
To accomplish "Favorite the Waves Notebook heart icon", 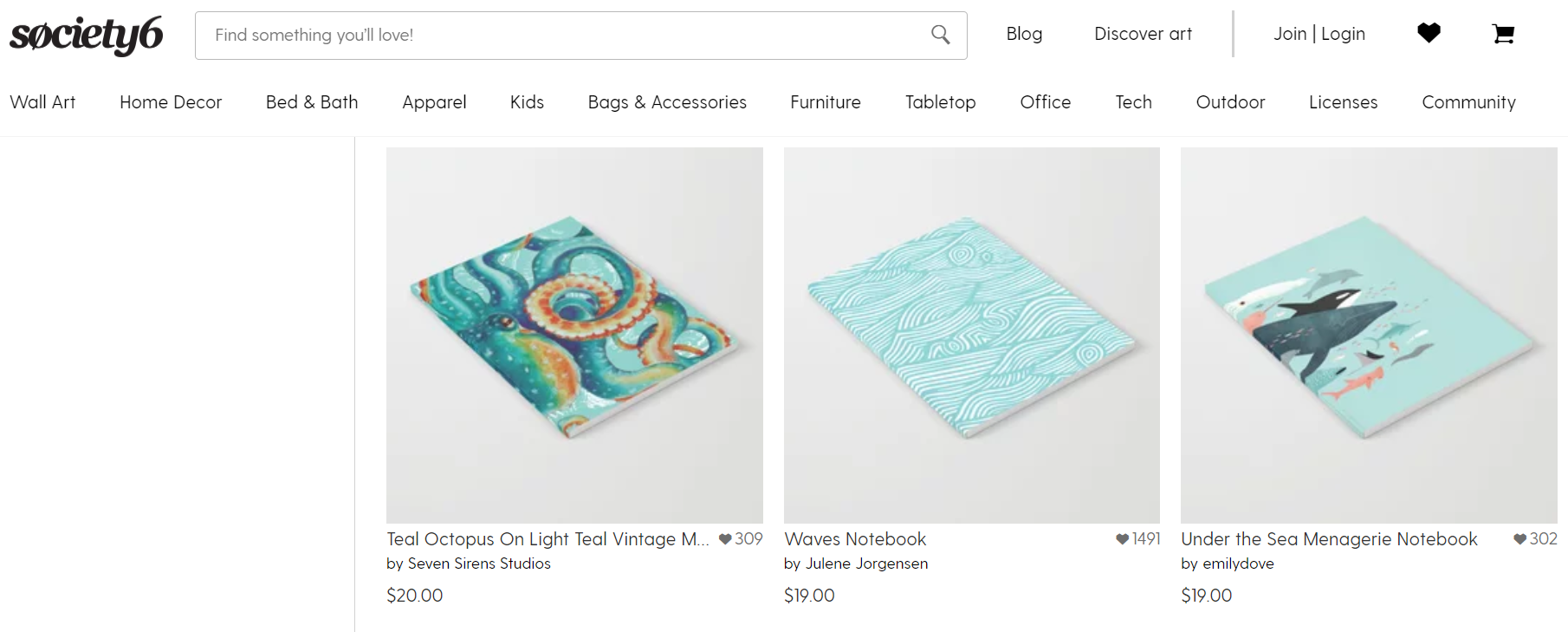I will 1120,538.
